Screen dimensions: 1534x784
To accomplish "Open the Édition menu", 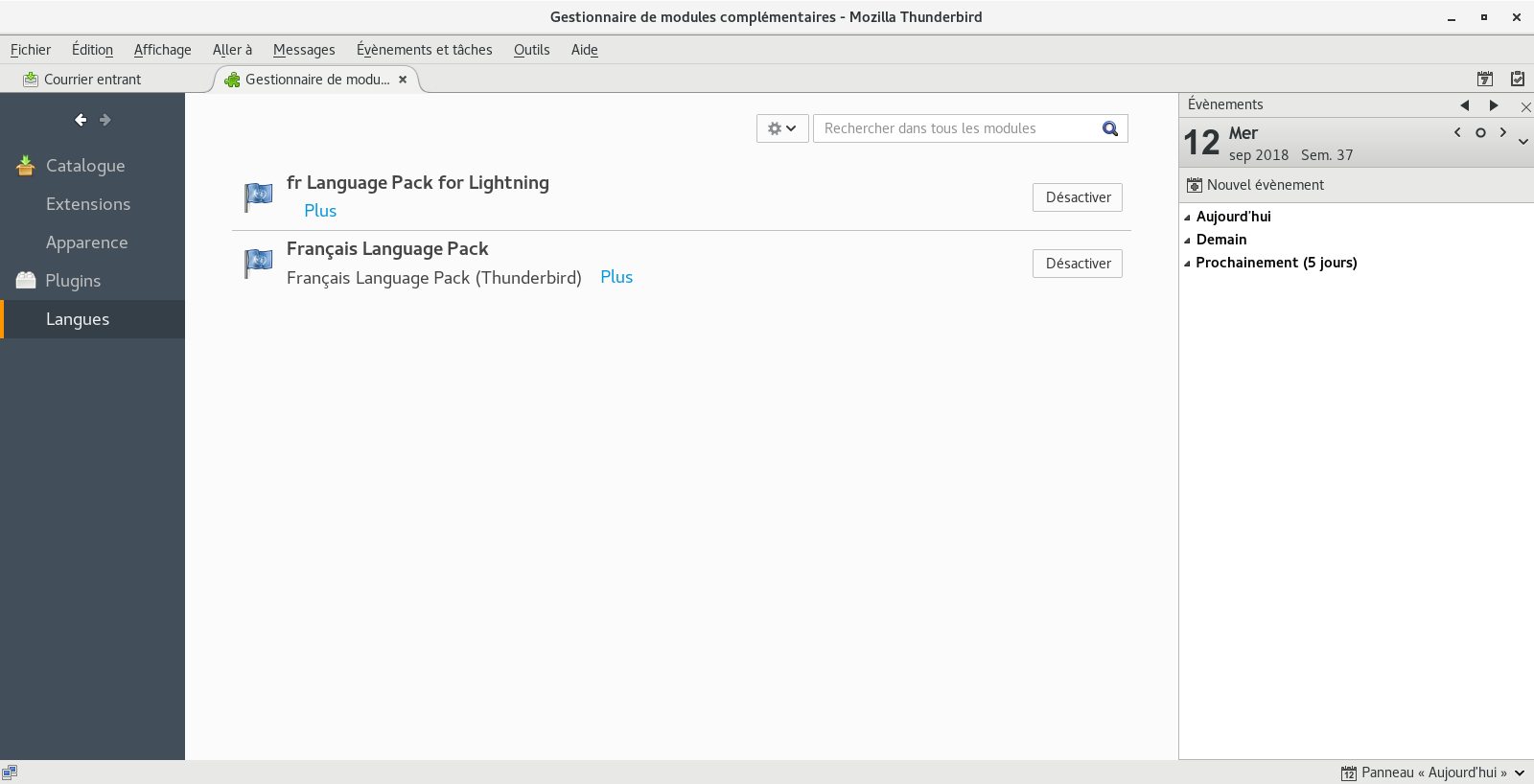I will coord(92,50).
